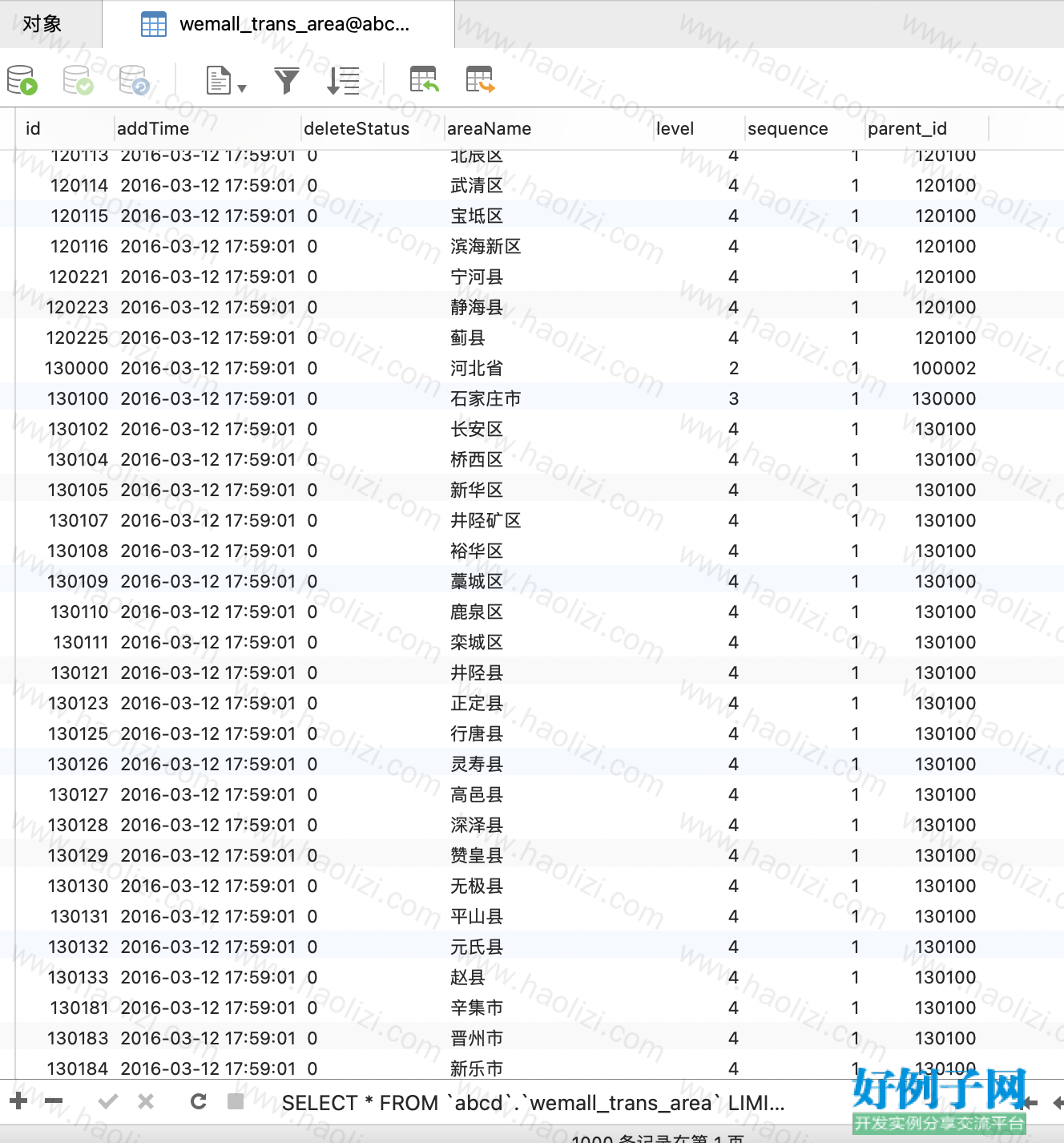Switch to the 对象 tab
Viewport: 1064px width, 1143px height.
[x=42, y=24]
